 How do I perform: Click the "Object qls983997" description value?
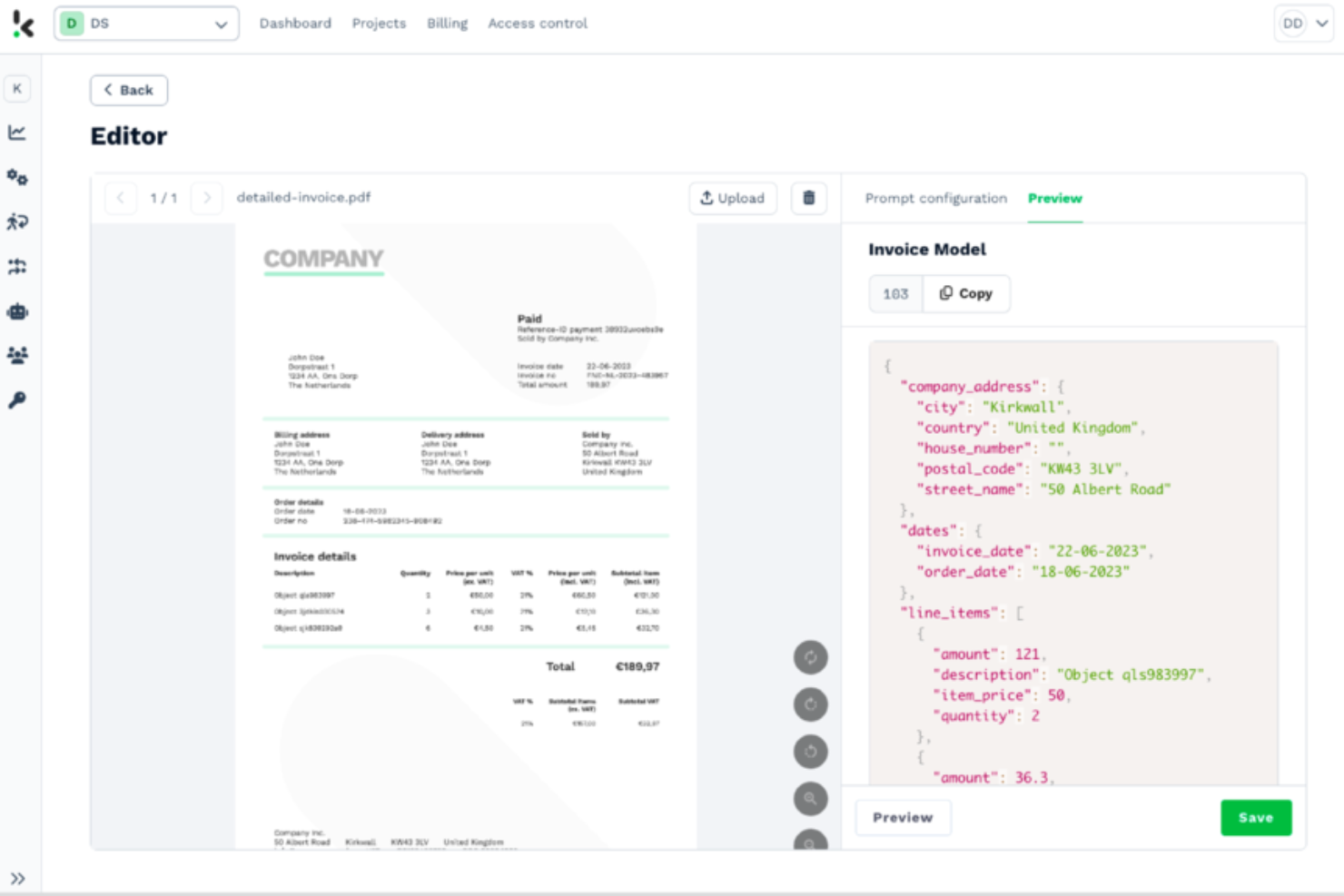tap(1131, 674)
